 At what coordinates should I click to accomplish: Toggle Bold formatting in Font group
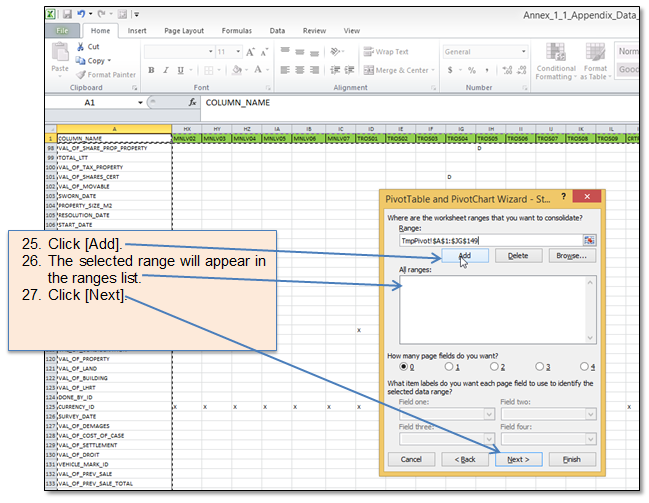[151, 70]
